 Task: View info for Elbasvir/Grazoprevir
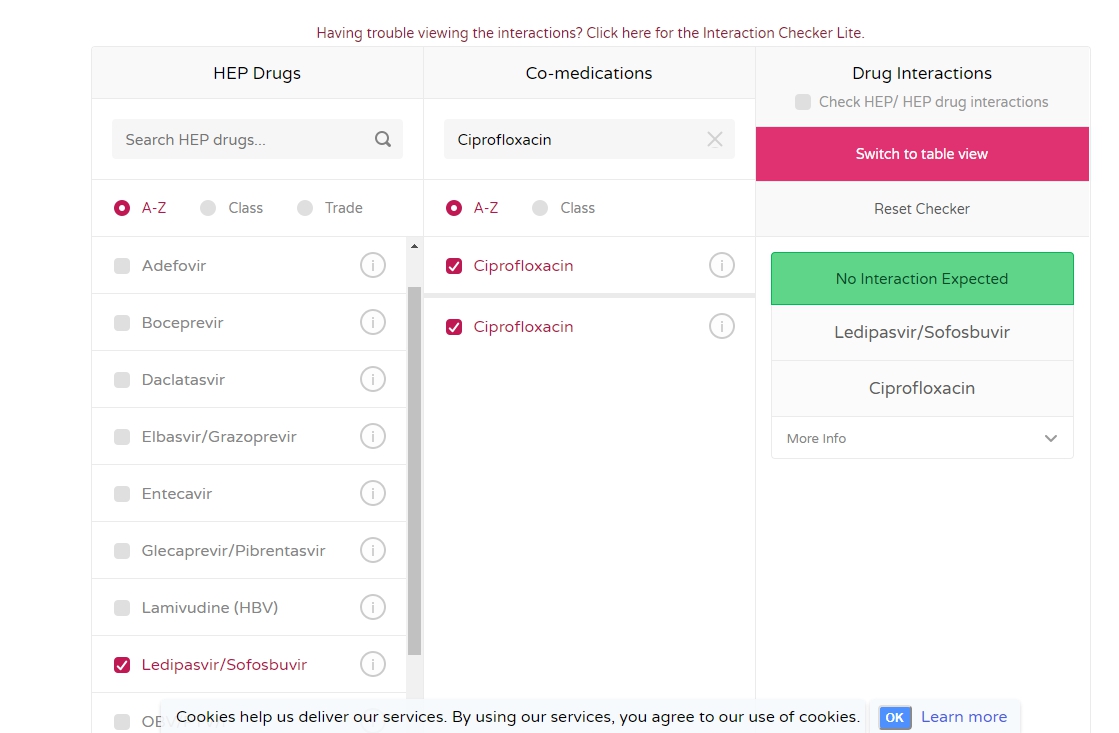(372, 437)
